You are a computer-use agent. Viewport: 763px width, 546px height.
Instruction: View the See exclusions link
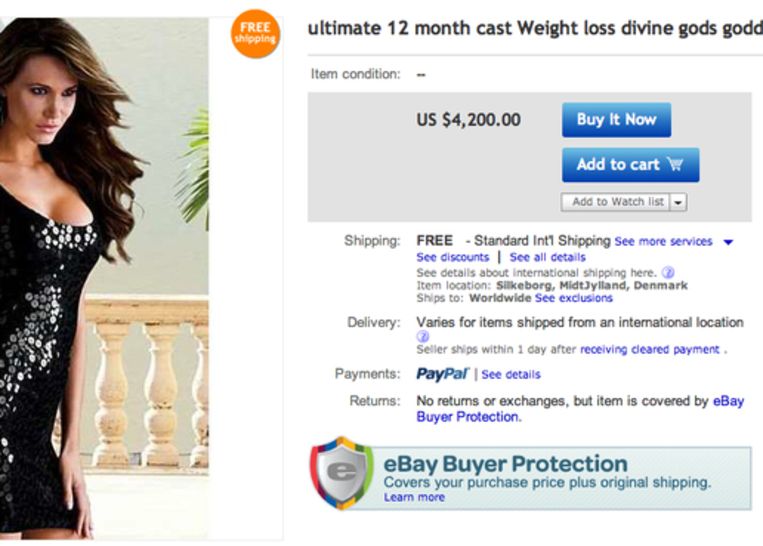574,298
